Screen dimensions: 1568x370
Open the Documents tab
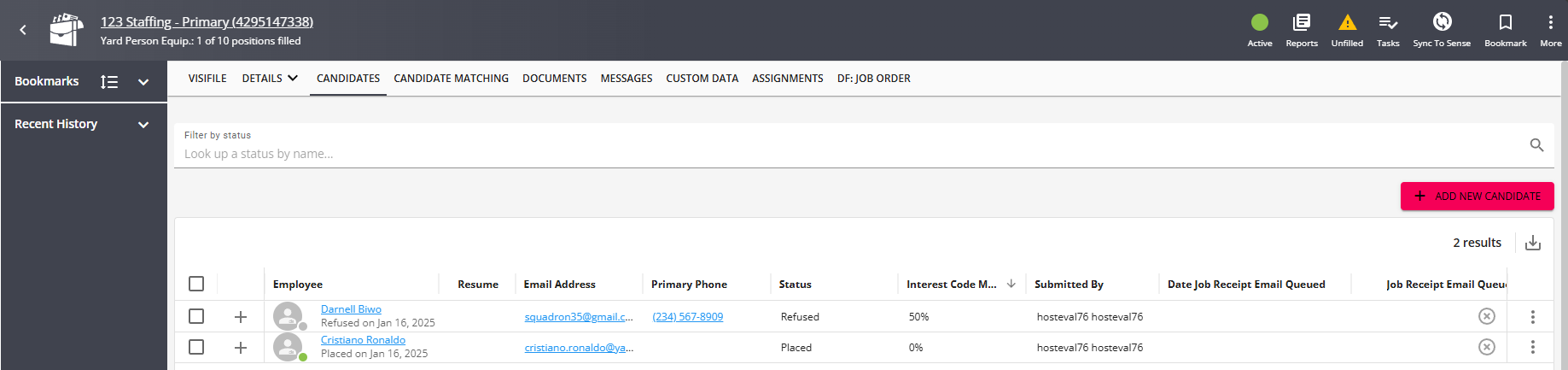click(x=554, y=79)
